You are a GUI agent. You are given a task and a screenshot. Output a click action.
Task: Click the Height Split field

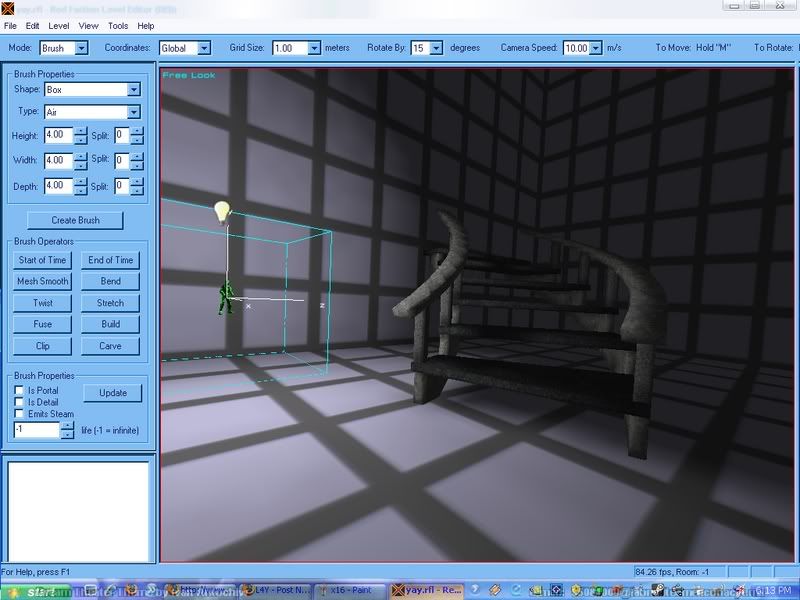tap(122, 135)
